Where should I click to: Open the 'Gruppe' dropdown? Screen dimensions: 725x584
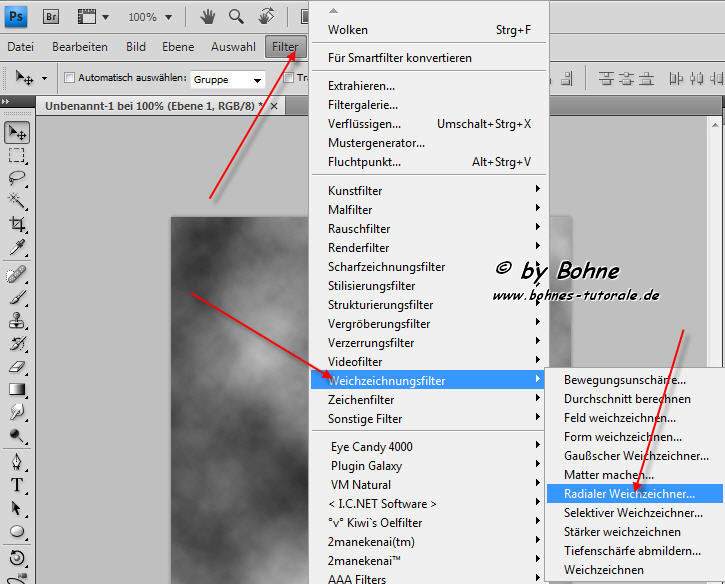pos(228,79)
